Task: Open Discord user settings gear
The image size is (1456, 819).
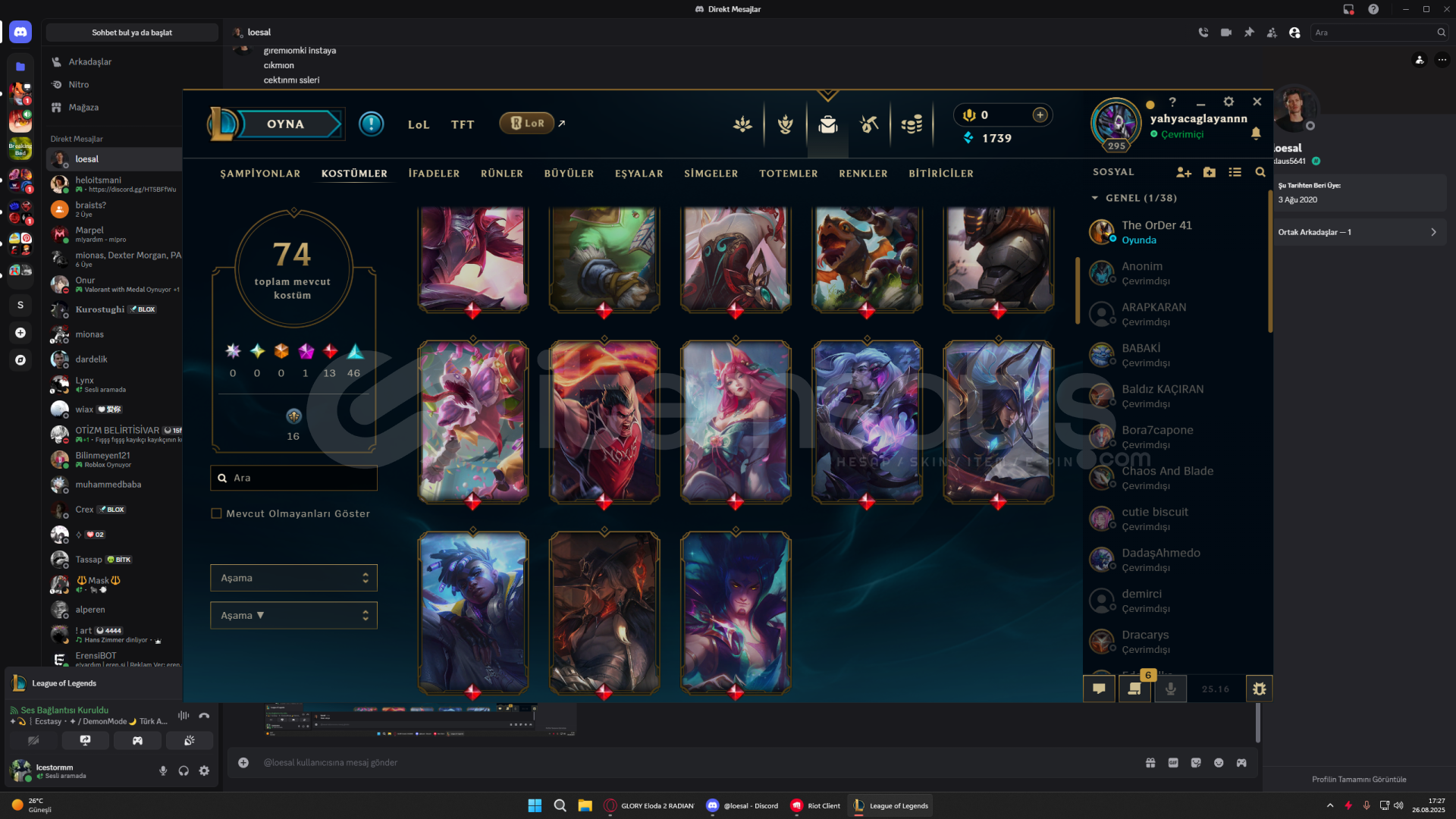Action: pos(204,770)
